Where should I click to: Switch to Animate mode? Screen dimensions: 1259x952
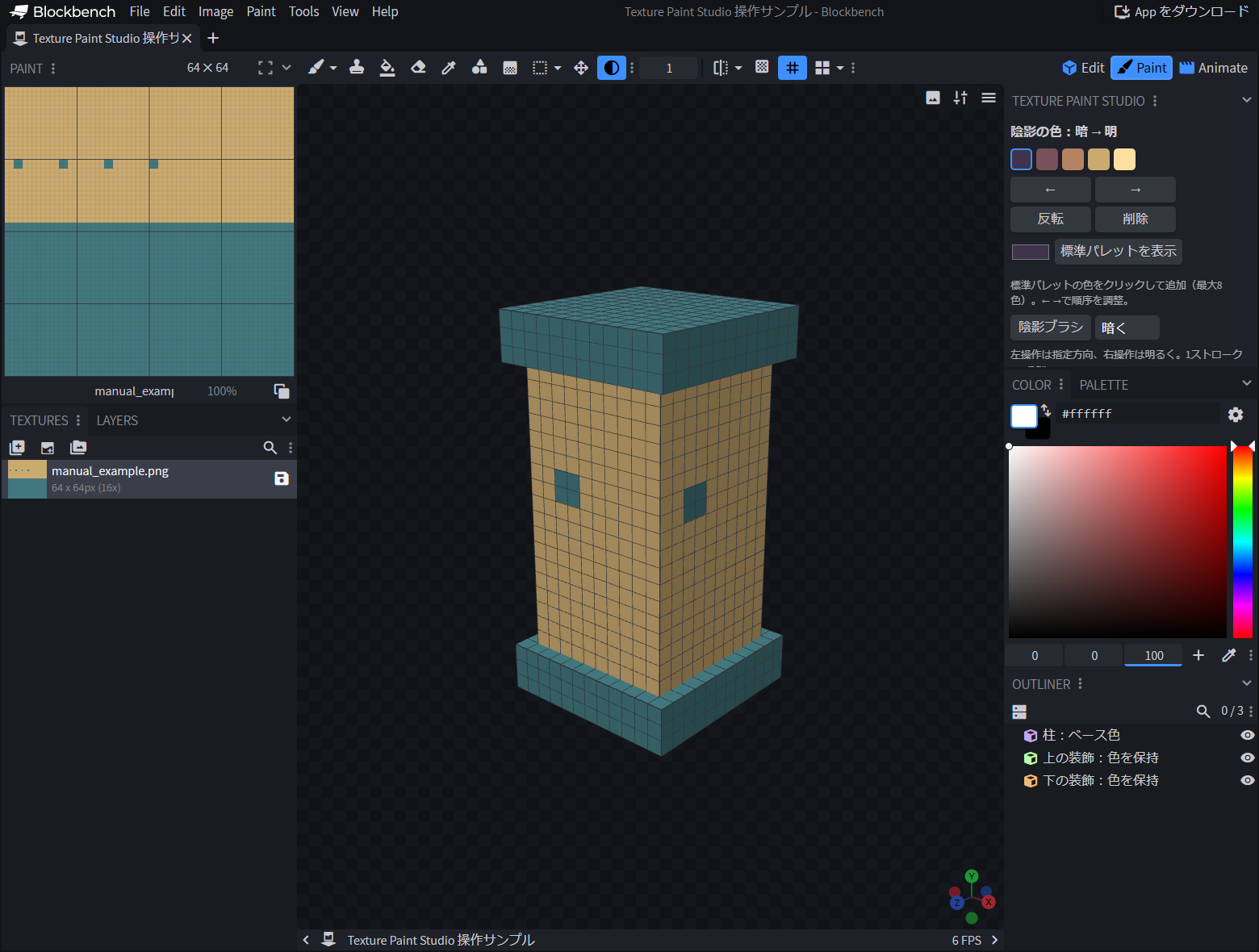pyautogui.click(x=1214, y=68)
